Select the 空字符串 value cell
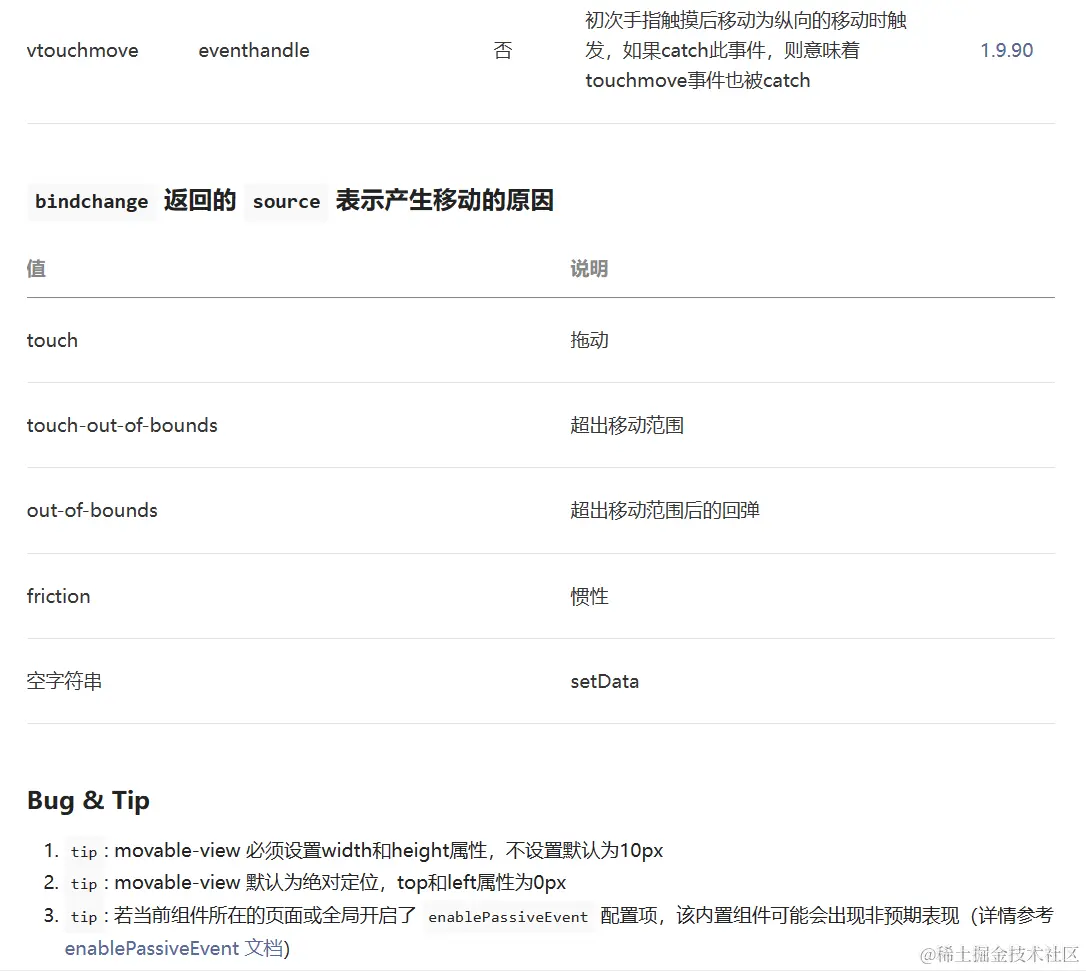The width and height of the screenshot is (1086, 971). click(64, 682)
